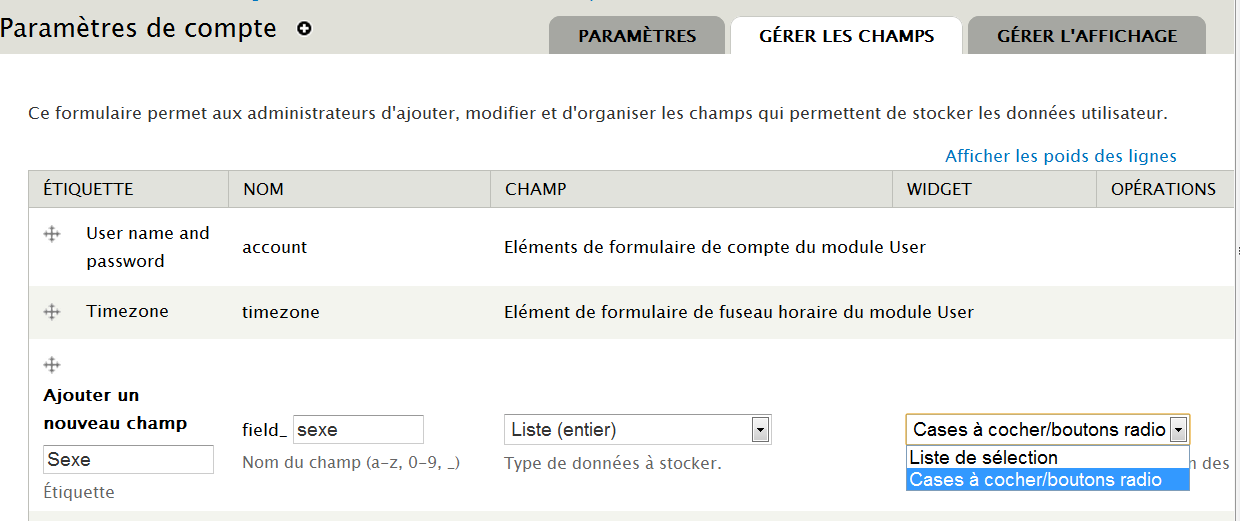Click the Étiquette column header
The height and width of the screenshot is (521, 1240).
[x=88, y=189]
